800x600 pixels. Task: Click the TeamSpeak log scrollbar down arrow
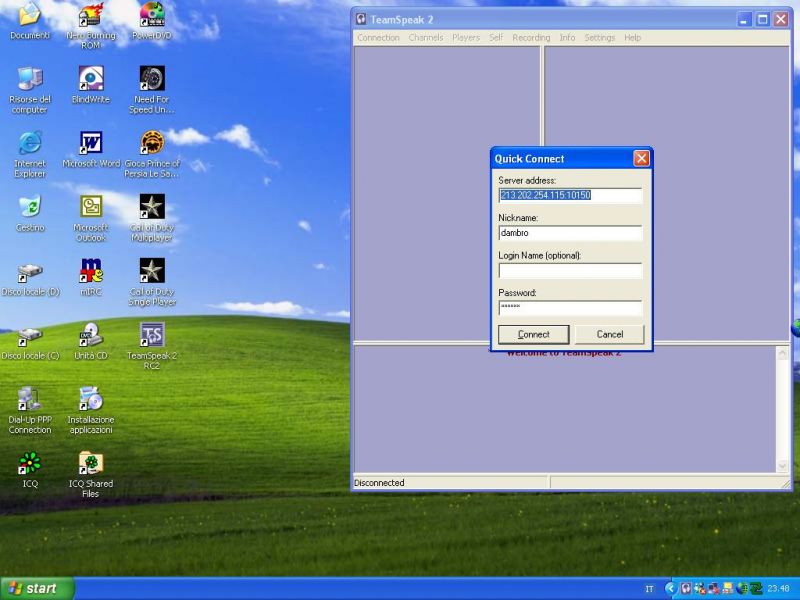783,466
